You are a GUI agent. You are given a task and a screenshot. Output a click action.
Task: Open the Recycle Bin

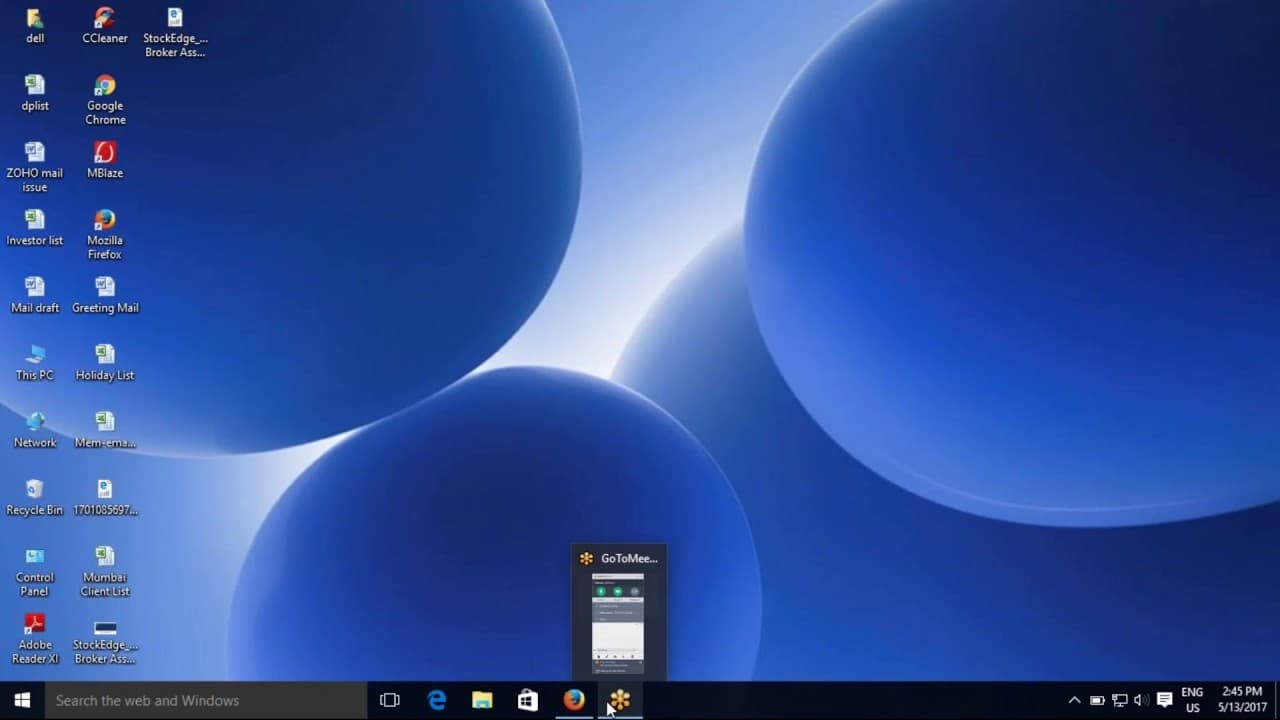(35, 497)
